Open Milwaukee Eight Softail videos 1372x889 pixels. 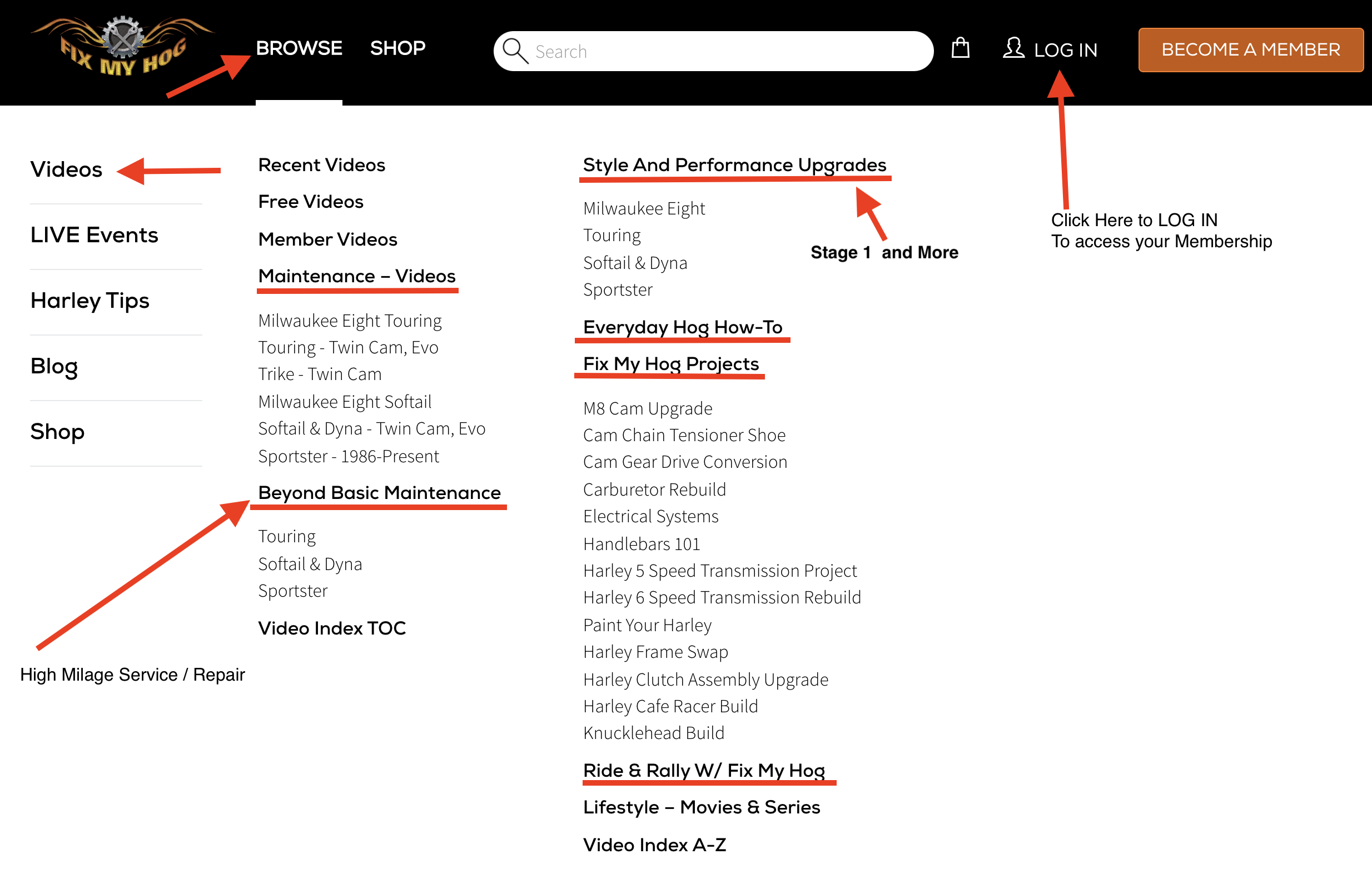(345, 402)
